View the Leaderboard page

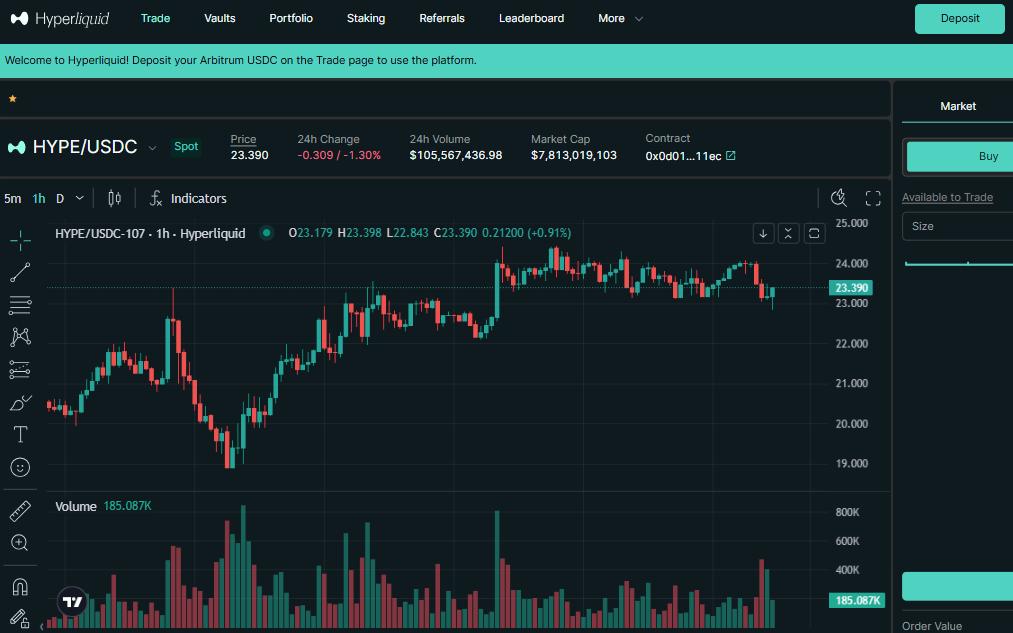(x=531, y=18)
